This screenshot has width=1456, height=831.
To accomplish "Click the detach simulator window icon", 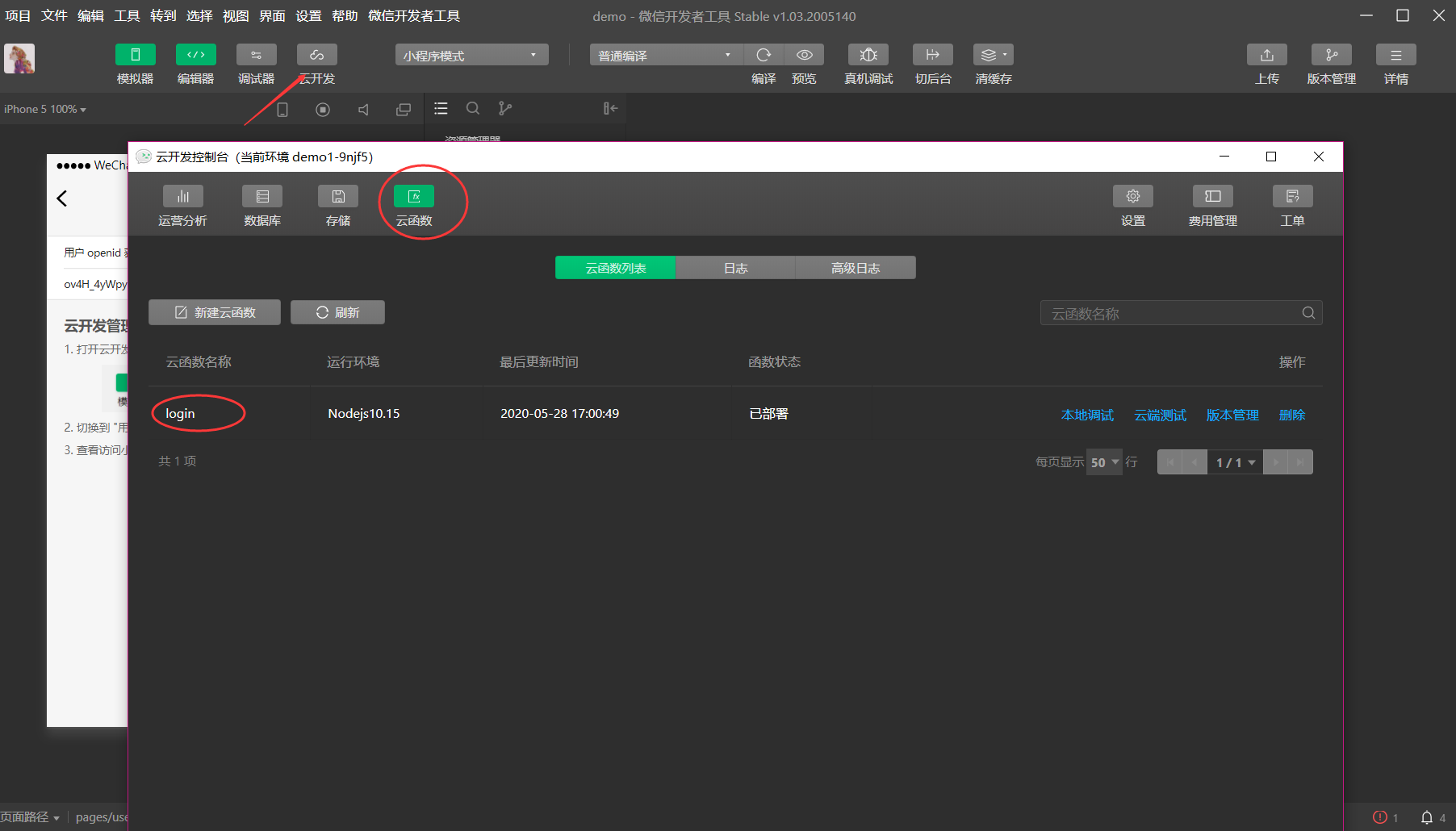I will [404, 109].
